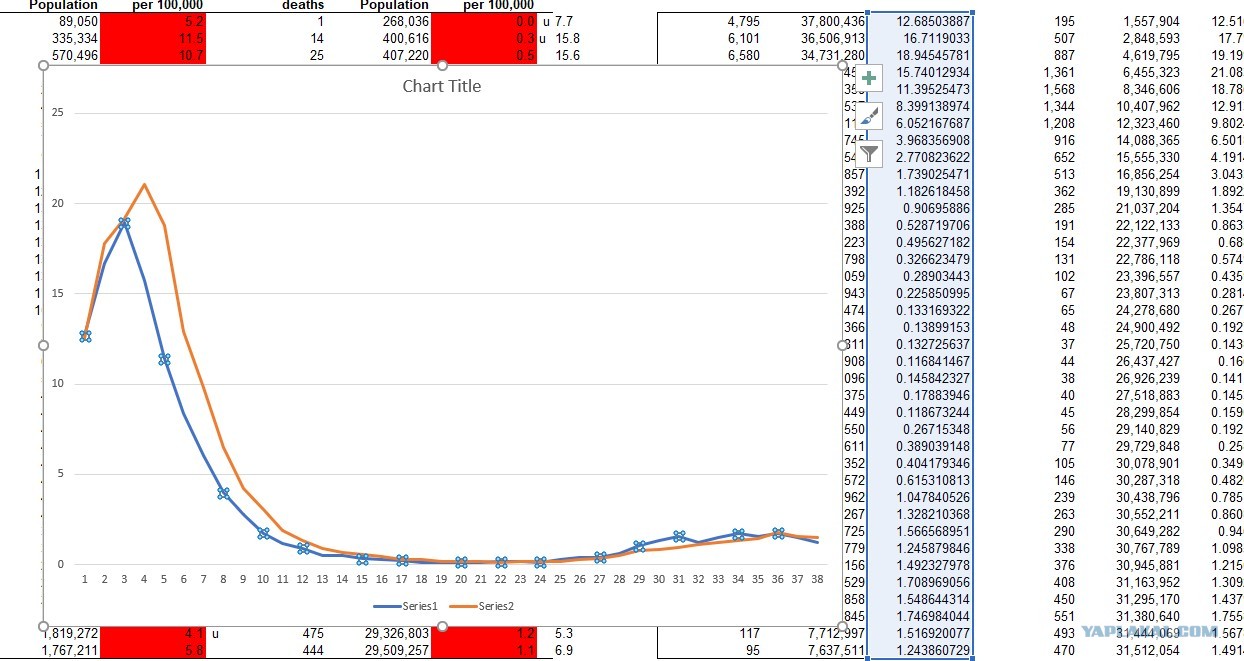Select cell with value 0.528719706

(921, 225)
